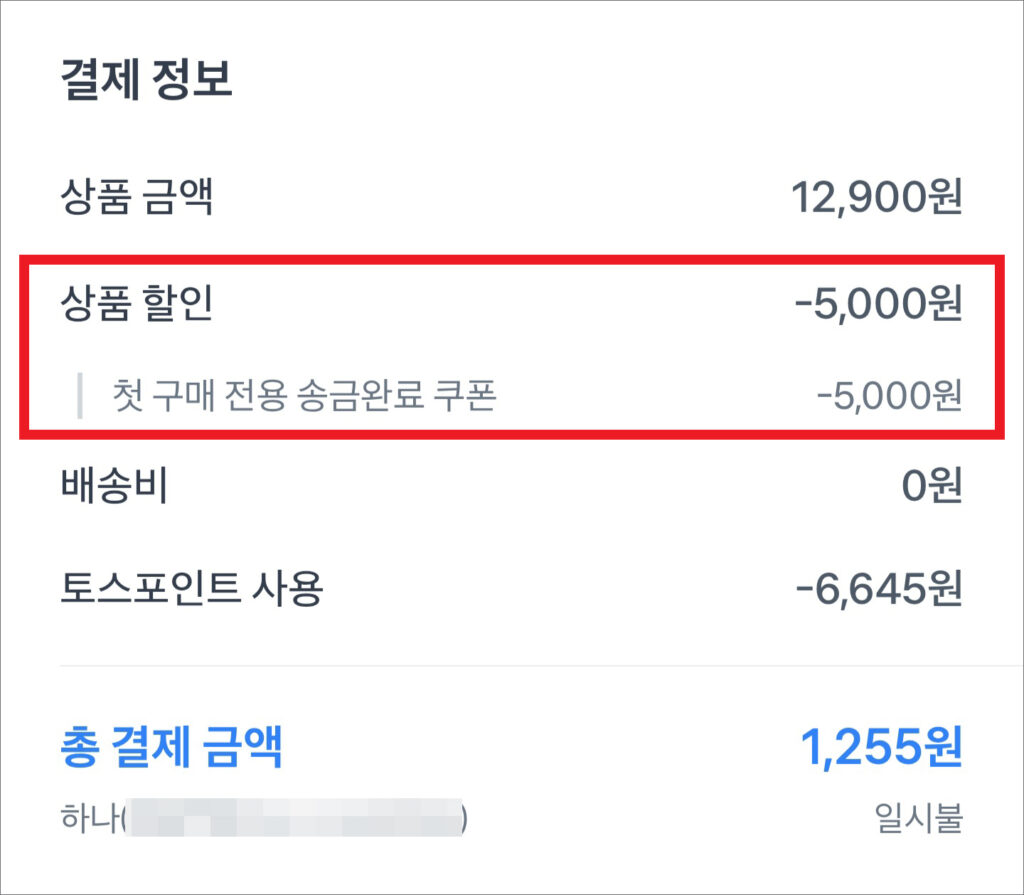This screenshot has width=1024, height=895.
Task: Click the bold -5,000원 상품 할인 amount
Action: 877,305
